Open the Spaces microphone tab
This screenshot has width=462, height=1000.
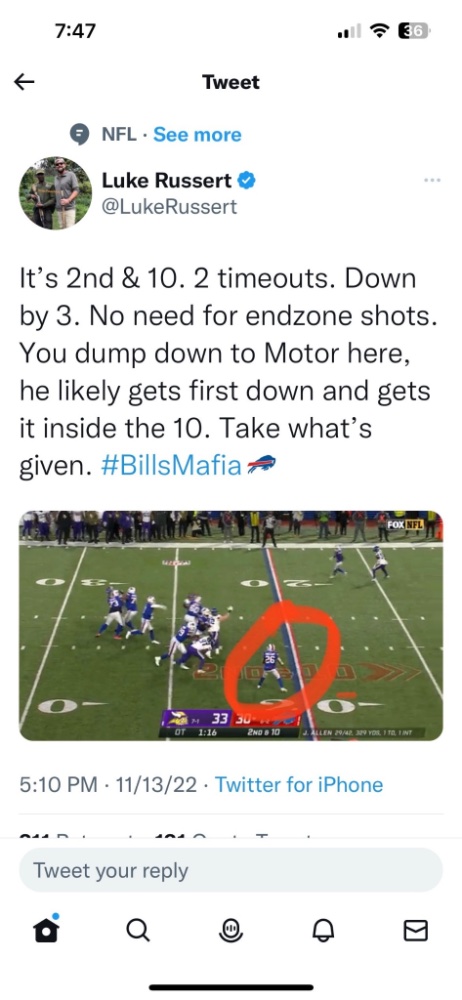coord(231,931)
